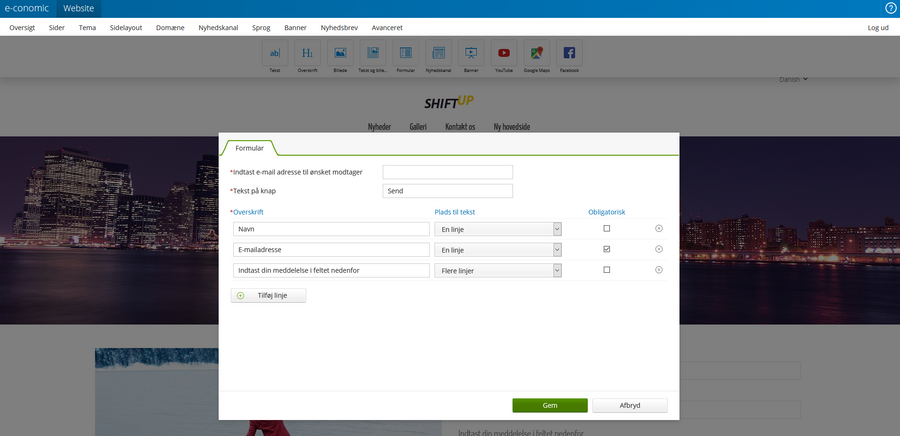
Task: Open the Nyhedsbrev menu
Action: tap(339, 28)
